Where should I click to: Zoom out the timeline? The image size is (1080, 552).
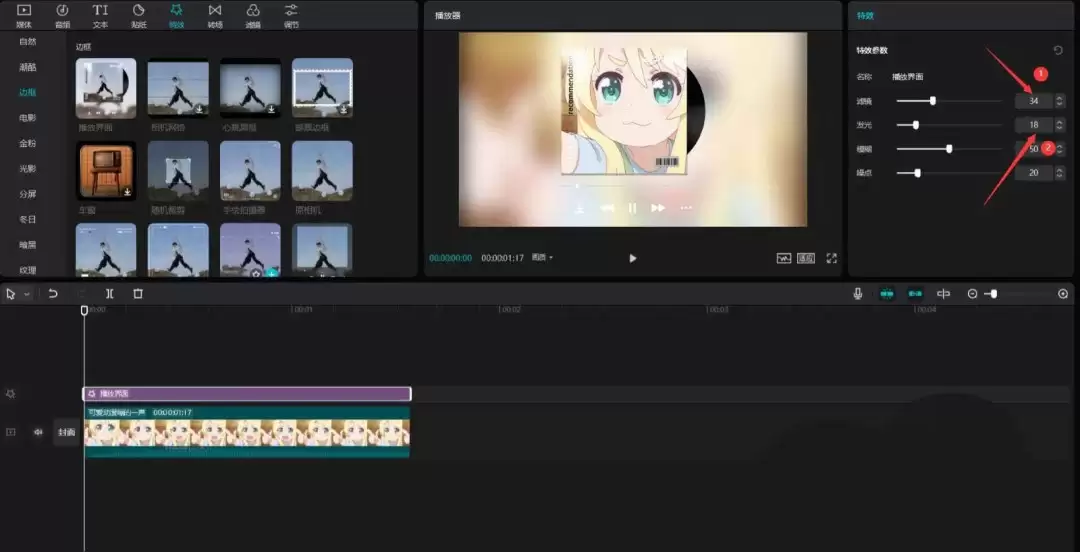click(x=972, y=294)
